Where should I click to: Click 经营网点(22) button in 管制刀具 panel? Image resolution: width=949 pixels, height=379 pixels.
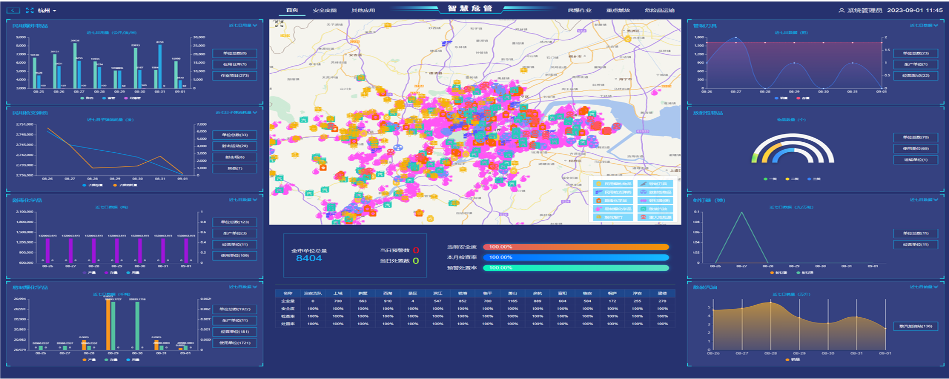915,76
